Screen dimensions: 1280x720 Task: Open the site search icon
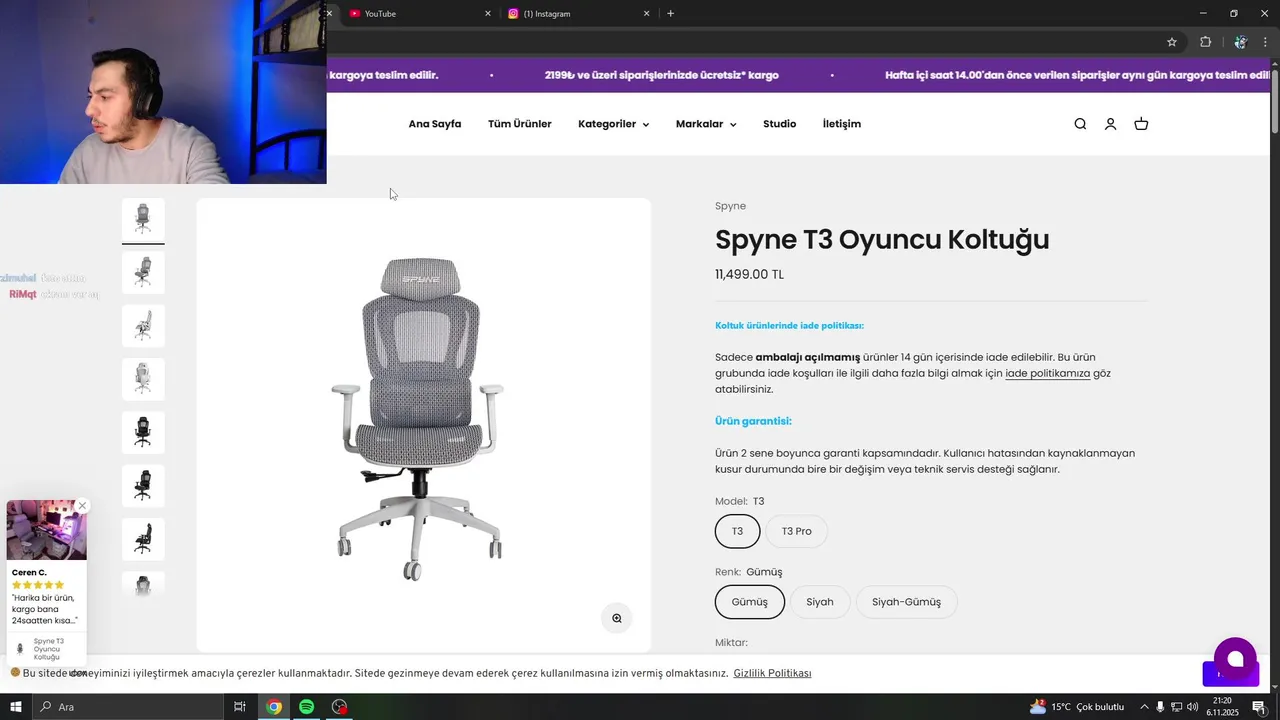point(1080,124)
